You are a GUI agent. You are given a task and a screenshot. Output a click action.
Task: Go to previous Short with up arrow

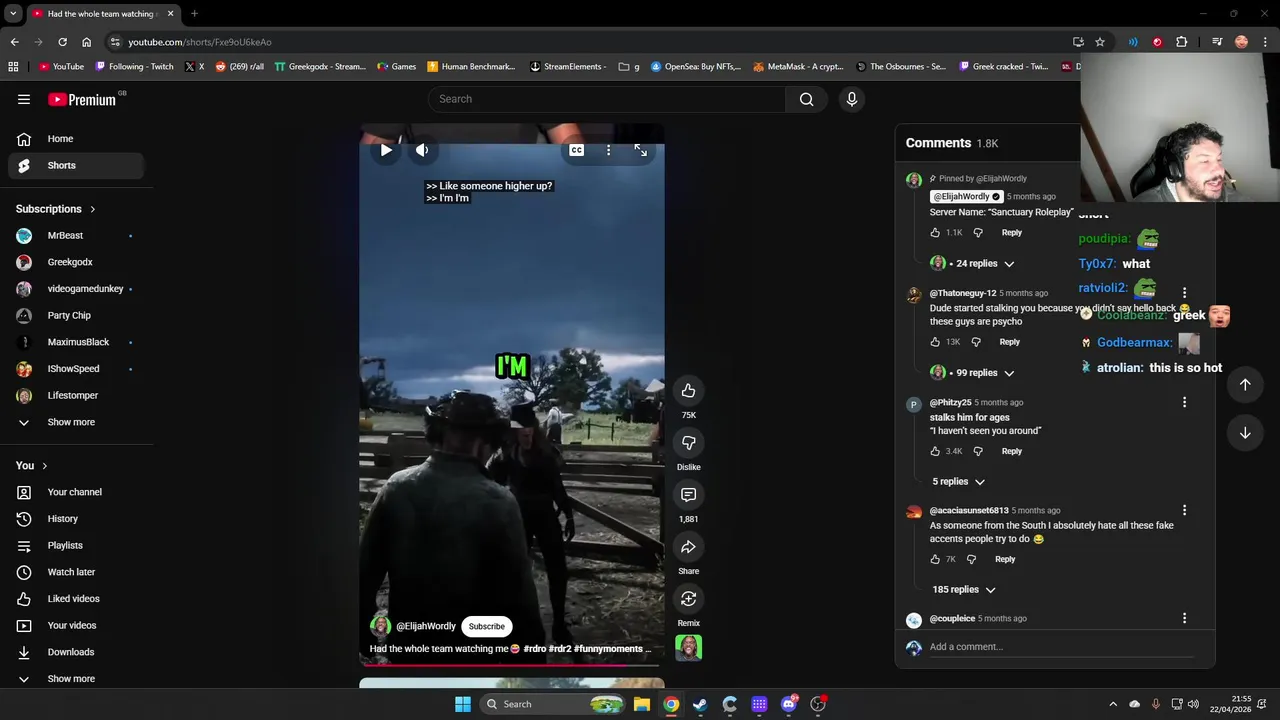coord(1245,385)
